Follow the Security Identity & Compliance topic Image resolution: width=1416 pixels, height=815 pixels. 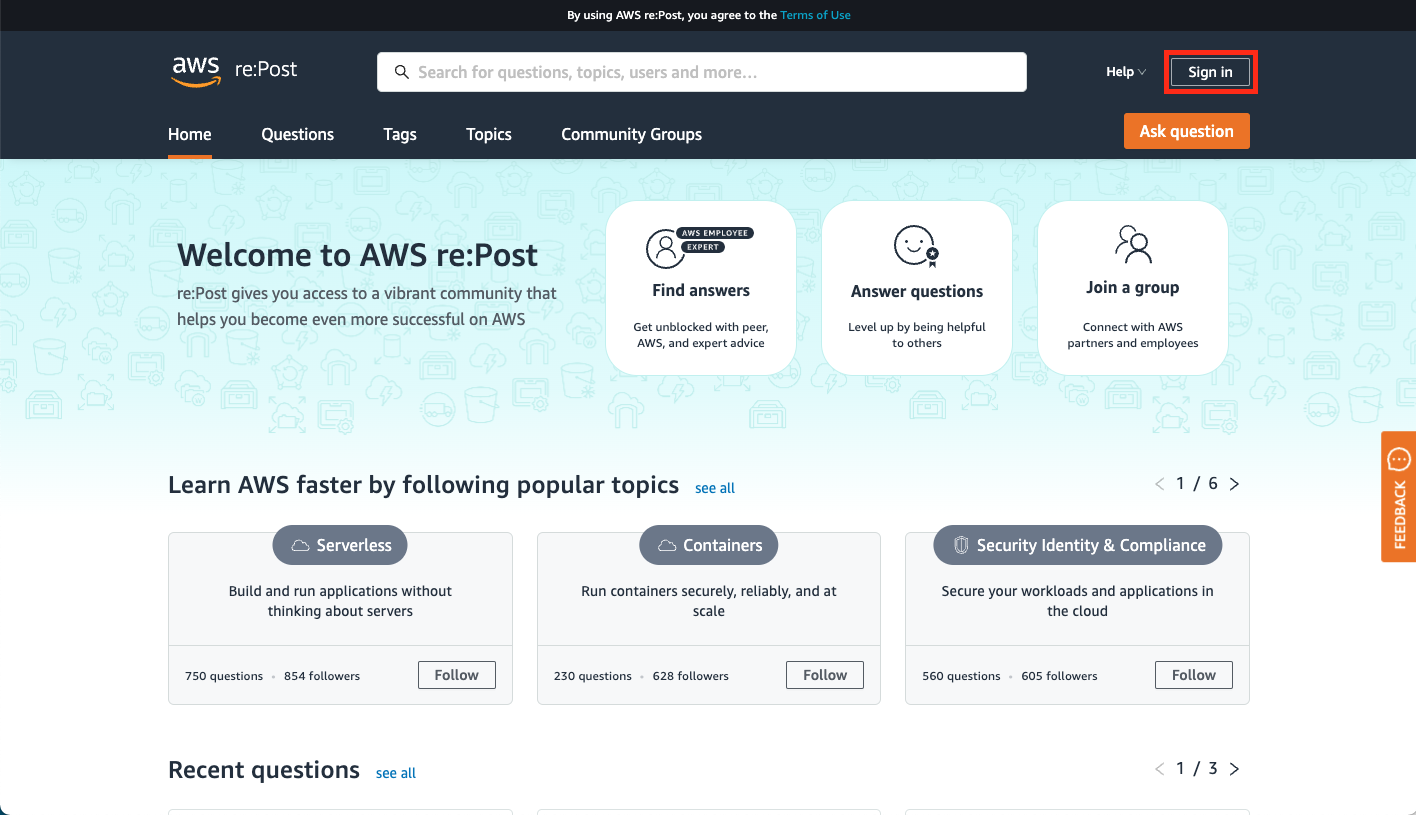point(1194,675)
